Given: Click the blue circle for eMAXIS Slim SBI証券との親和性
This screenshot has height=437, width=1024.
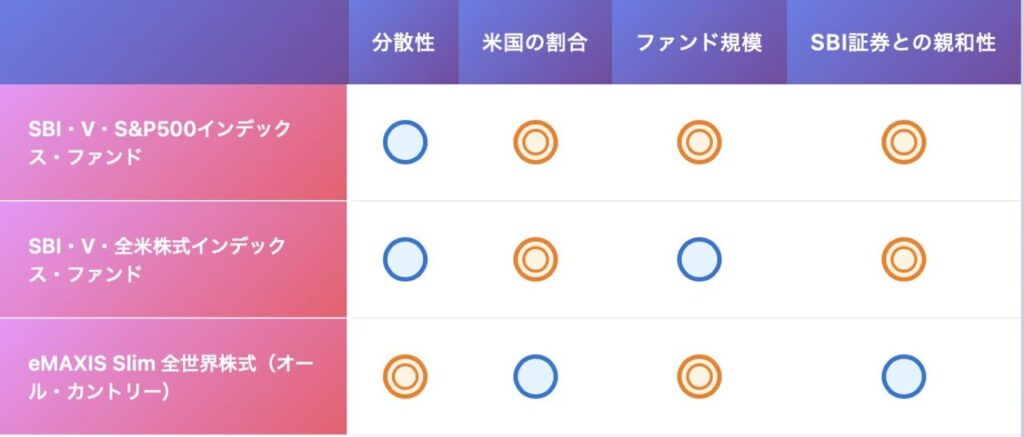Looking at the screenshot, I should click(904, 377).
